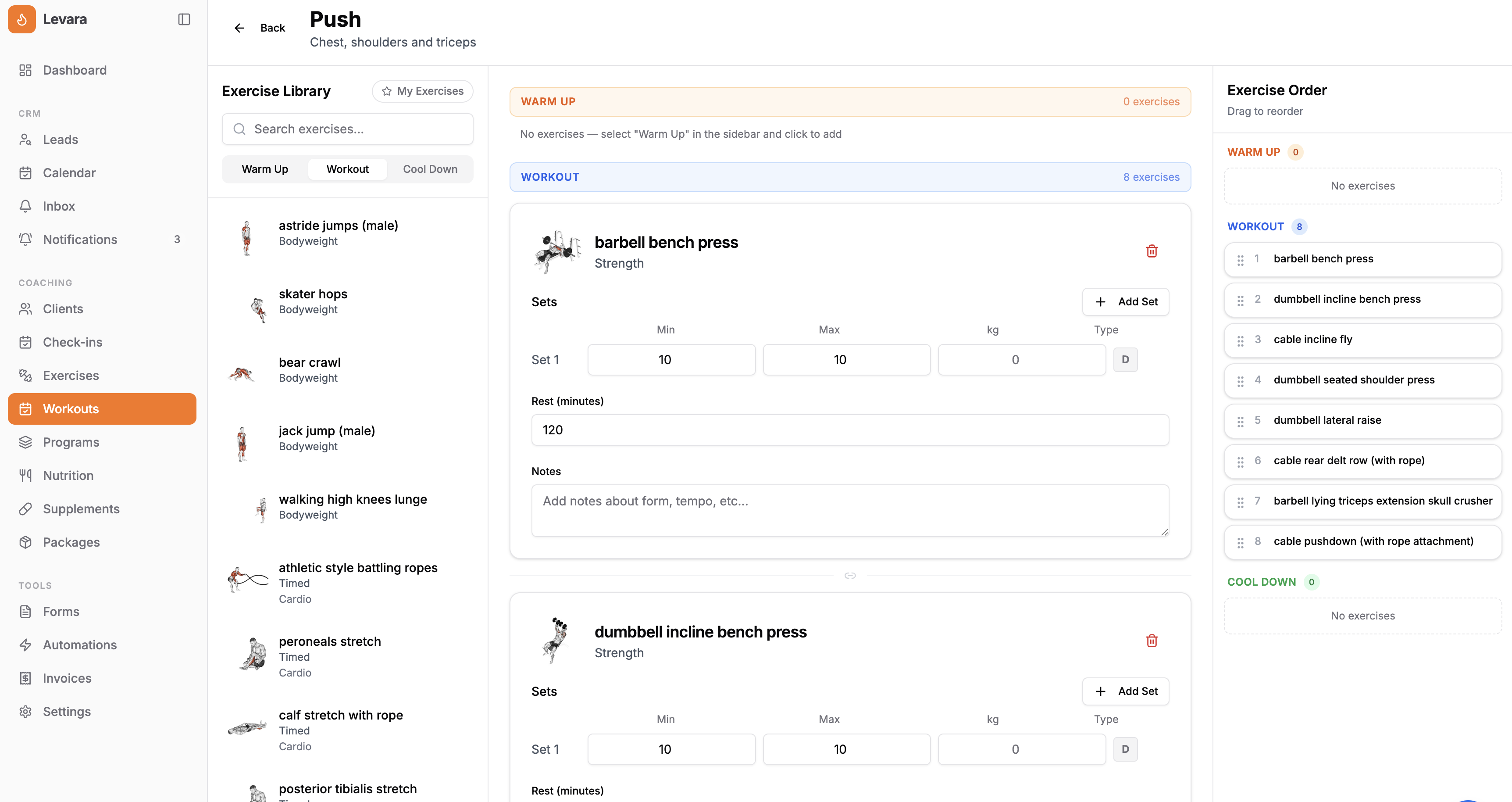Open the Calendar page
This screenshot has height=802, width=1512.
102,172
